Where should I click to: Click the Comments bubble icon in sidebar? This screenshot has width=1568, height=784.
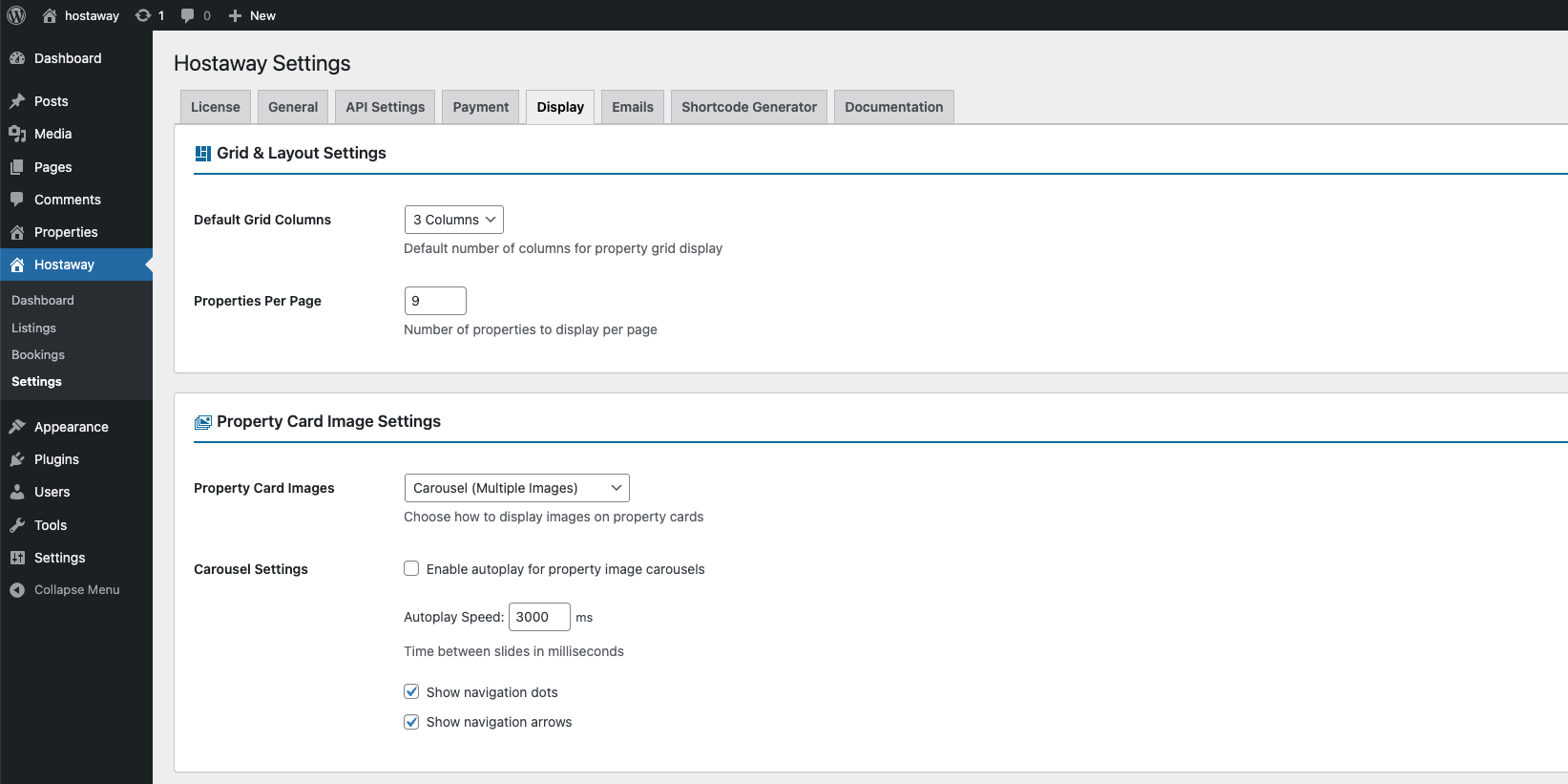pos(17,200)
